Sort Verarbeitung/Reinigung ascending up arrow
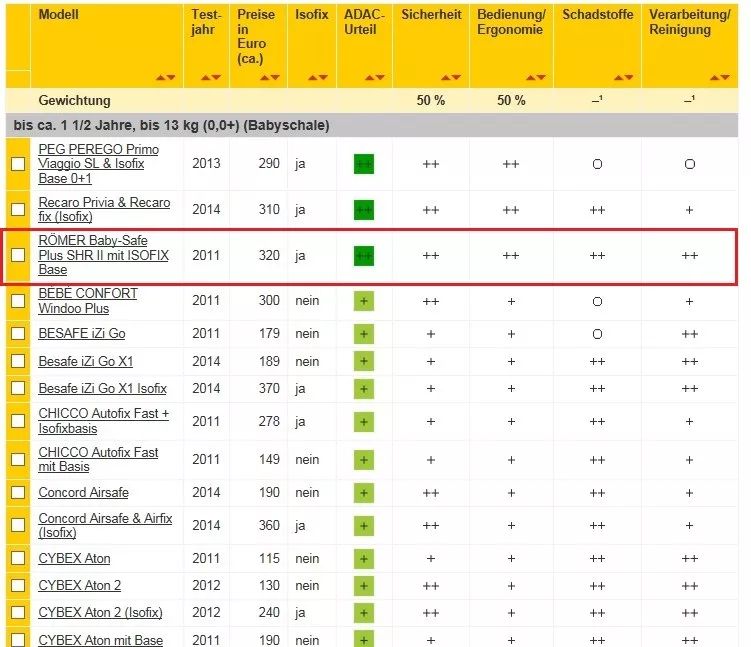 point(715,77)
